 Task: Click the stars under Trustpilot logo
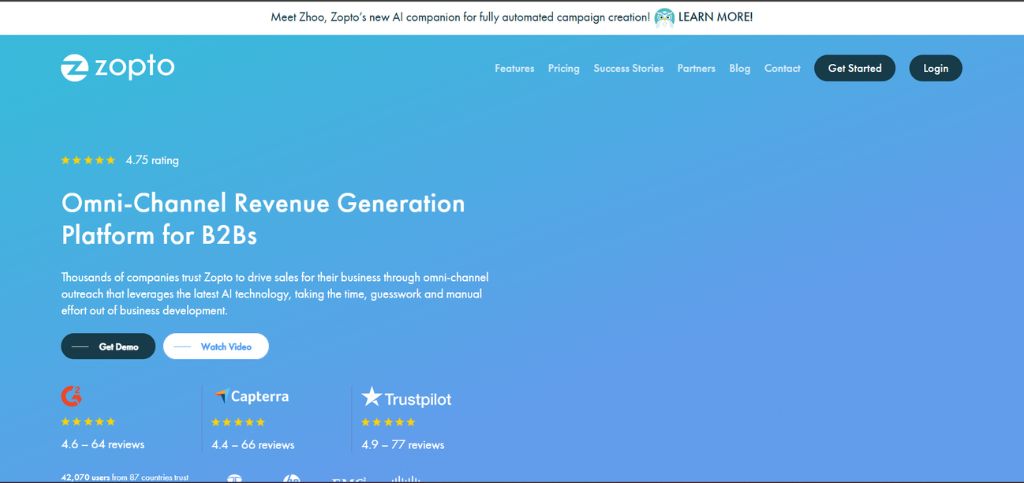click(389, 422)
